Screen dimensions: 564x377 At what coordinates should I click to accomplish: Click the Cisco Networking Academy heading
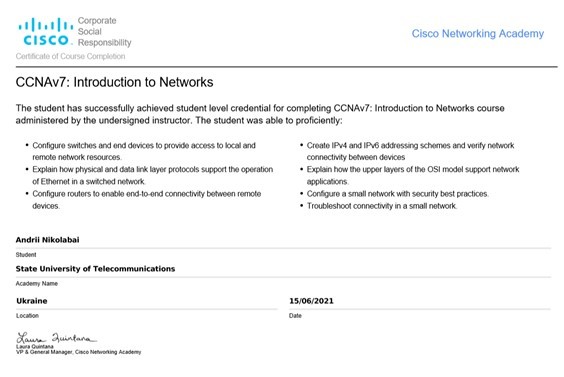pos(478,34)
